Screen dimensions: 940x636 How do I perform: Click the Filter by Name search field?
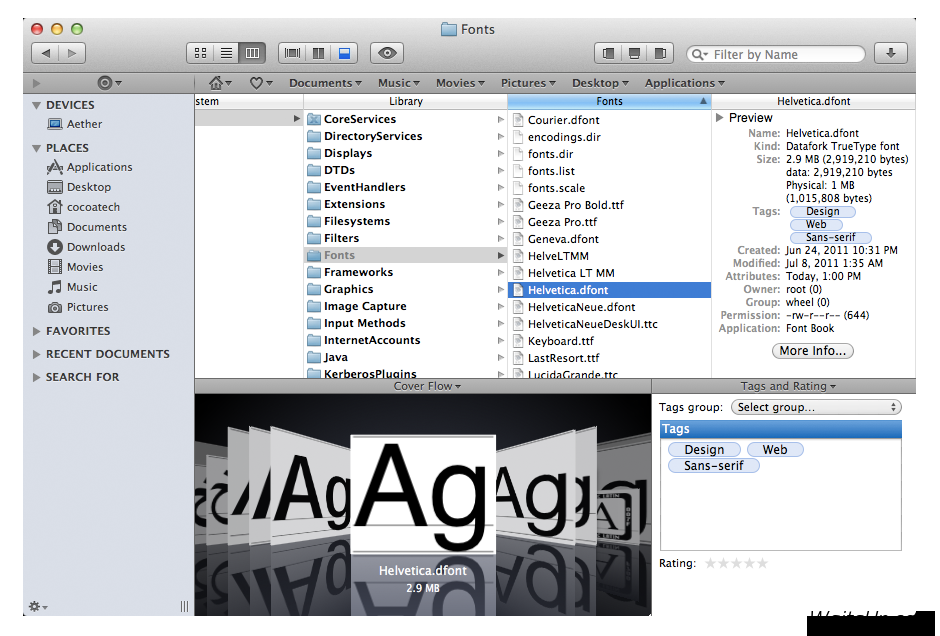pos(785,54)
